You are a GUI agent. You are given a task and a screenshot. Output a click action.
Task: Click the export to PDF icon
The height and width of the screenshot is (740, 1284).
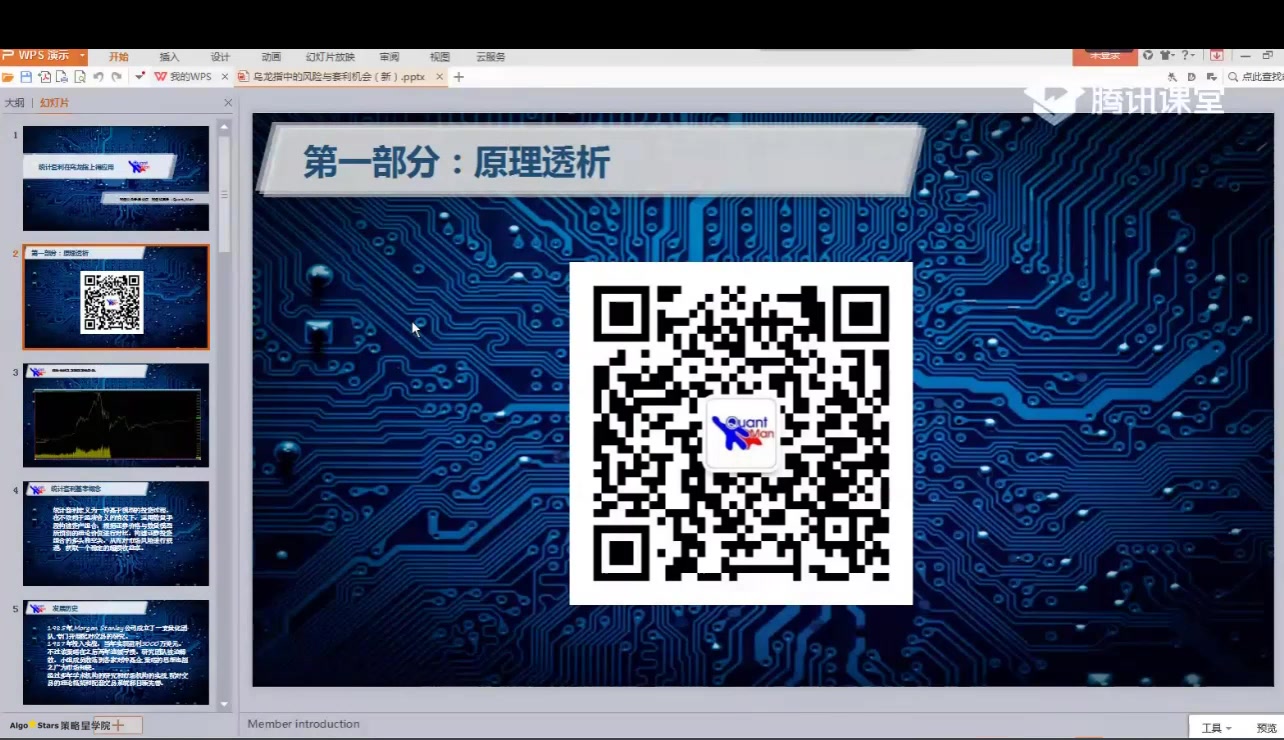(x=44, y=77)
